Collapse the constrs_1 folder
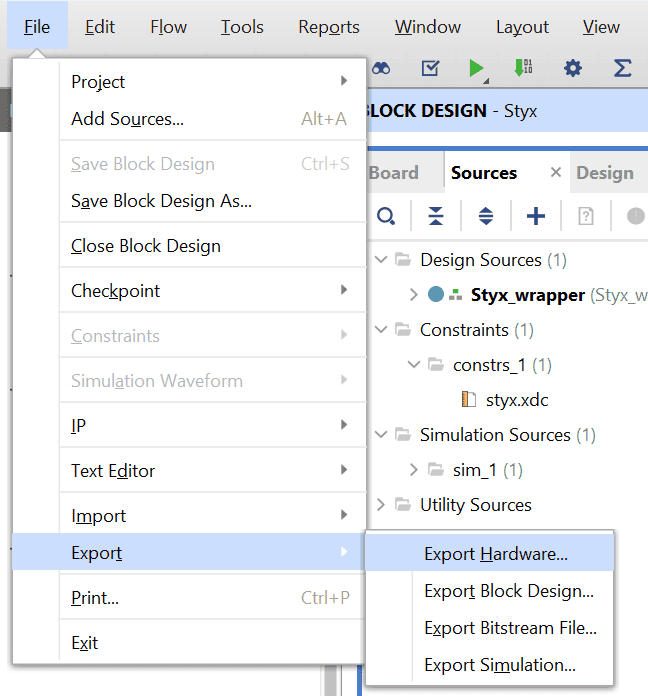The width and height of the screenshot is (648, 696). (414, 365)
